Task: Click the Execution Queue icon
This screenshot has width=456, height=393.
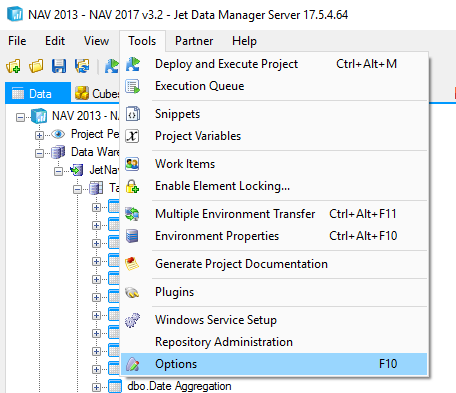Action: point(133,86)
